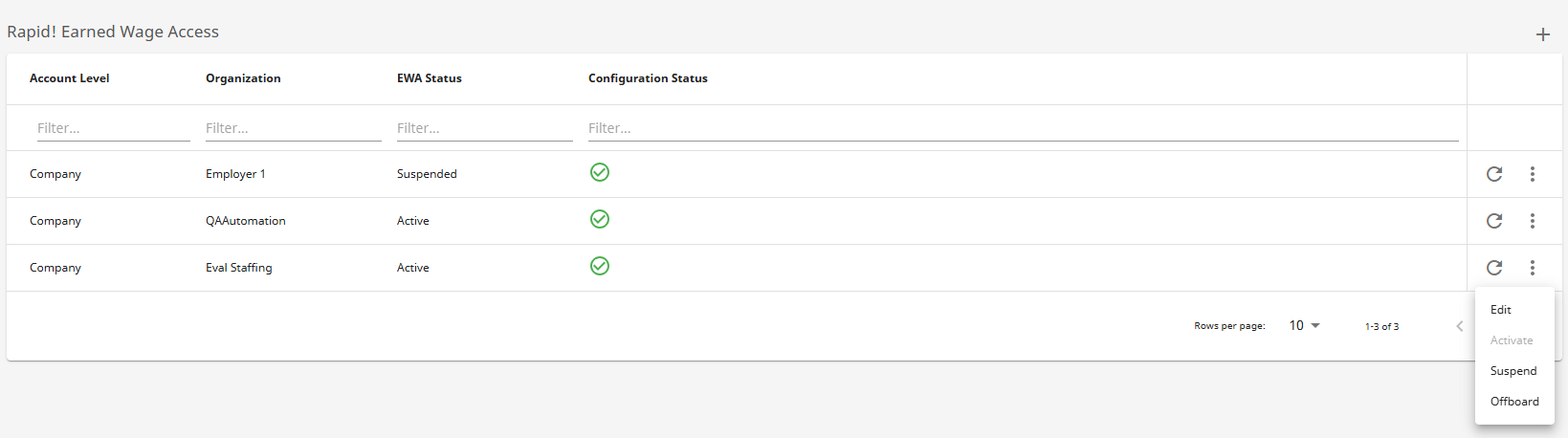Image resolution: width=1568 pixels, height=438 pixels.
Task: Click the EWA Status filter field
Action: pos(484,128)
